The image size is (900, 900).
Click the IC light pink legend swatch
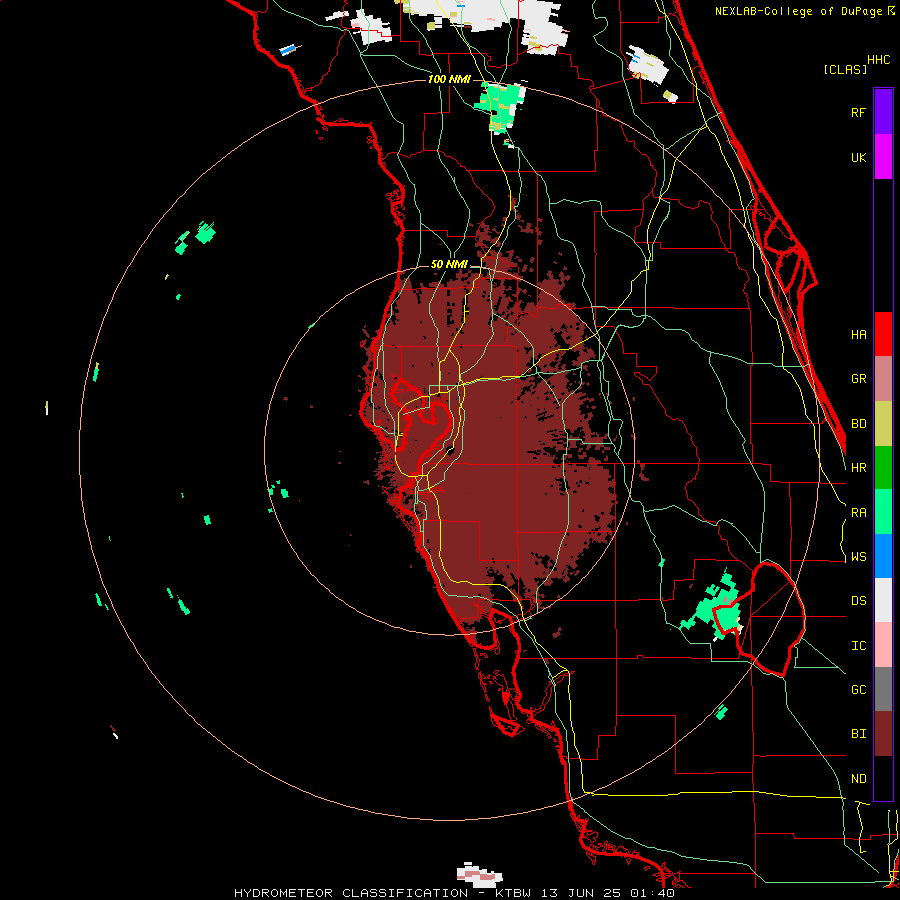883,645
